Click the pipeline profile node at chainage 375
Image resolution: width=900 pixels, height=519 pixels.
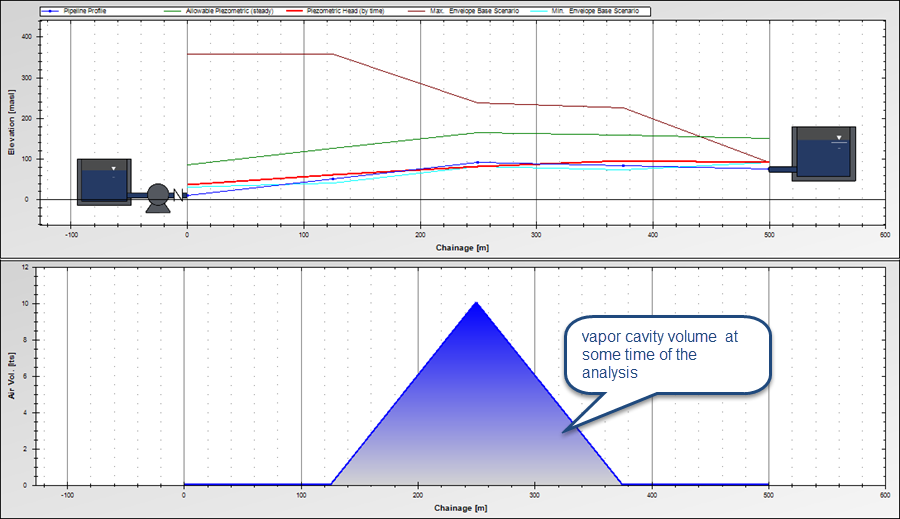(623, 166)
